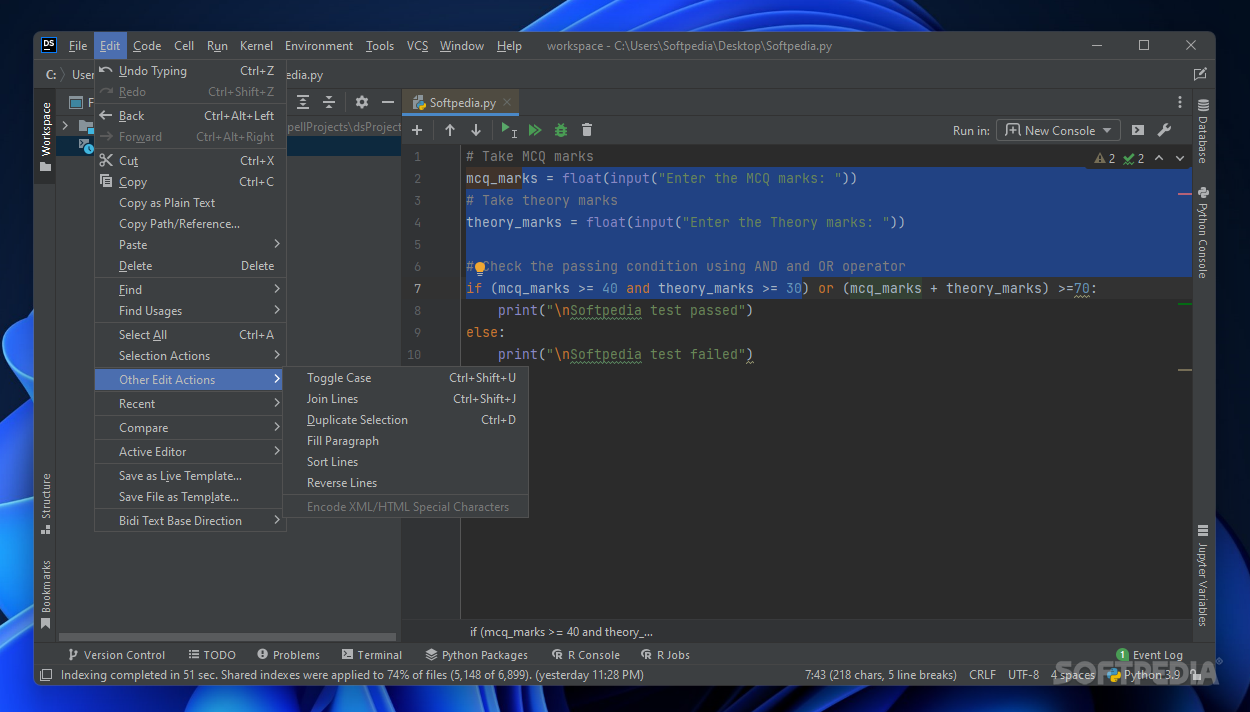Expand the Recent submenu
The width and height of the screenshot is (1250, 712).
[x=190, y=404]
